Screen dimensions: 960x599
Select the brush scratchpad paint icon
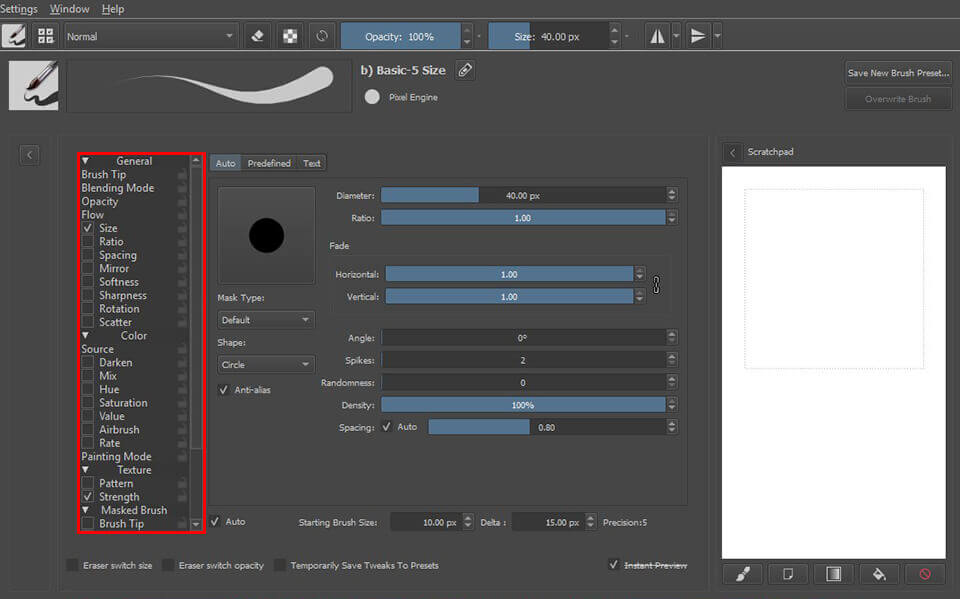tap(743, 573)
